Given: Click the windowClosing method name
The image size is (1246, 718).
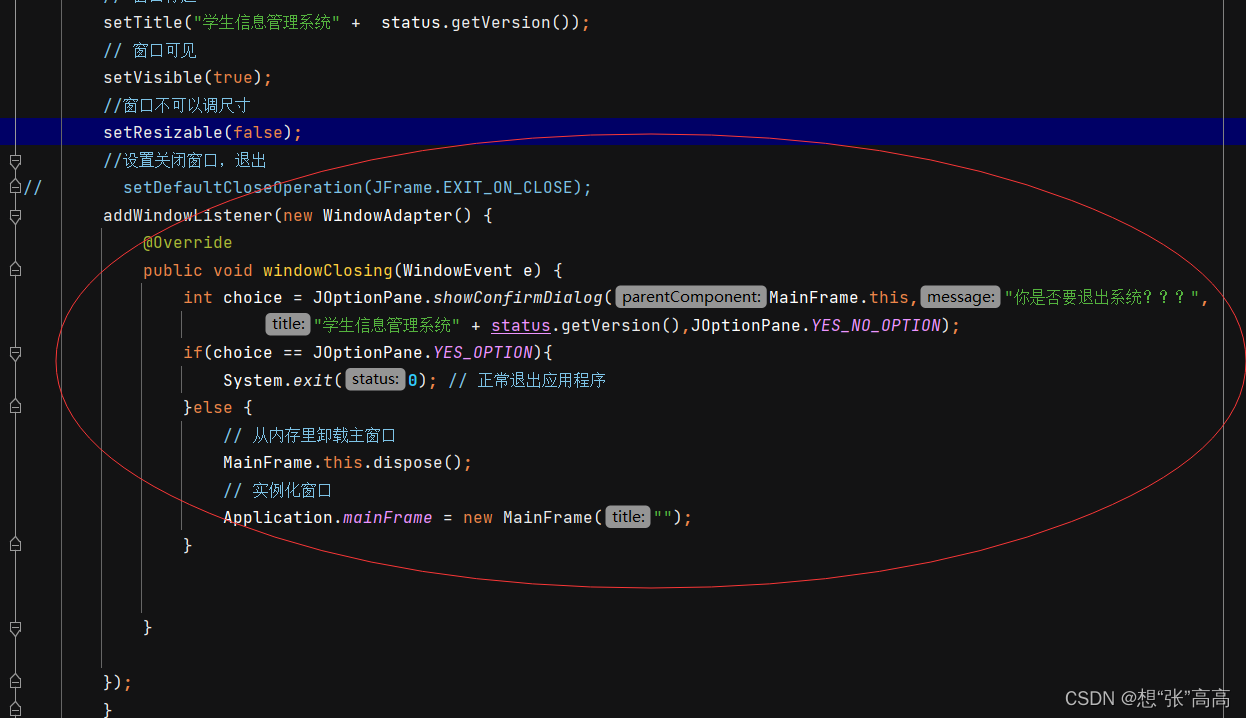Looking at the screenshot, I should 327,270.
